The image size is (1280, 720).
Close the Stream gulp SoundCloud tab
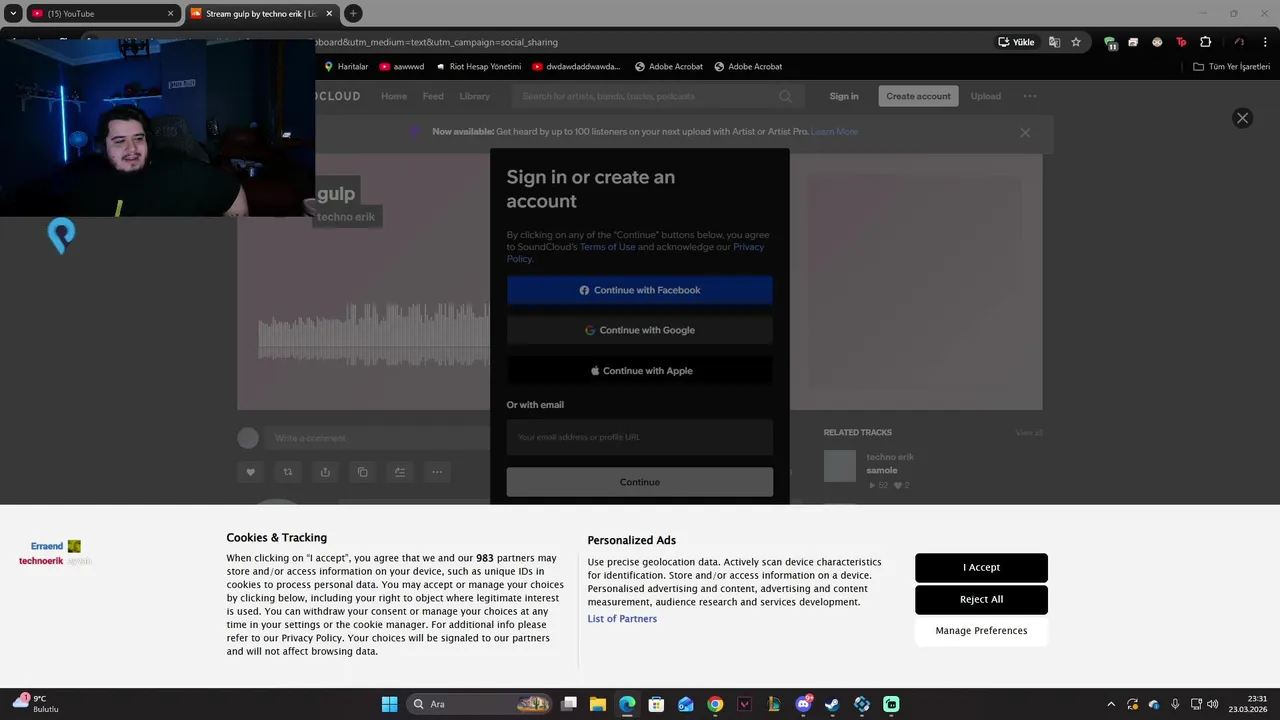[x=329, y=14]
